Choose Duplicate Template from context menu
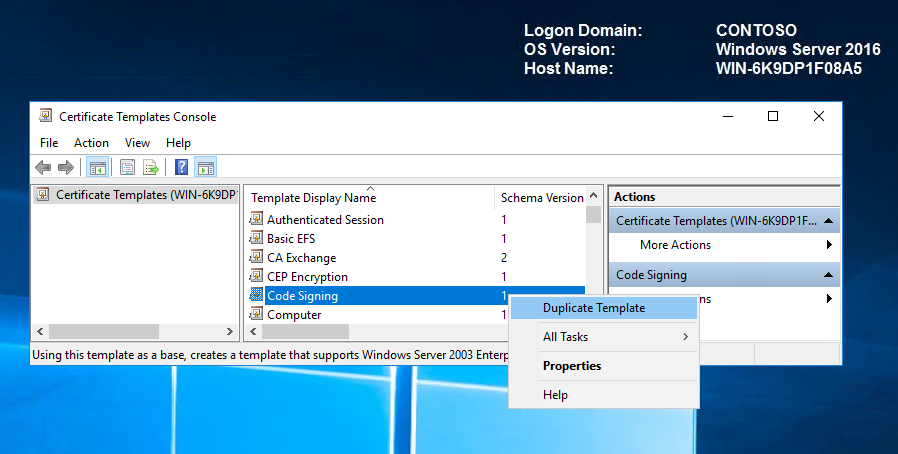 tap(604, 308)
